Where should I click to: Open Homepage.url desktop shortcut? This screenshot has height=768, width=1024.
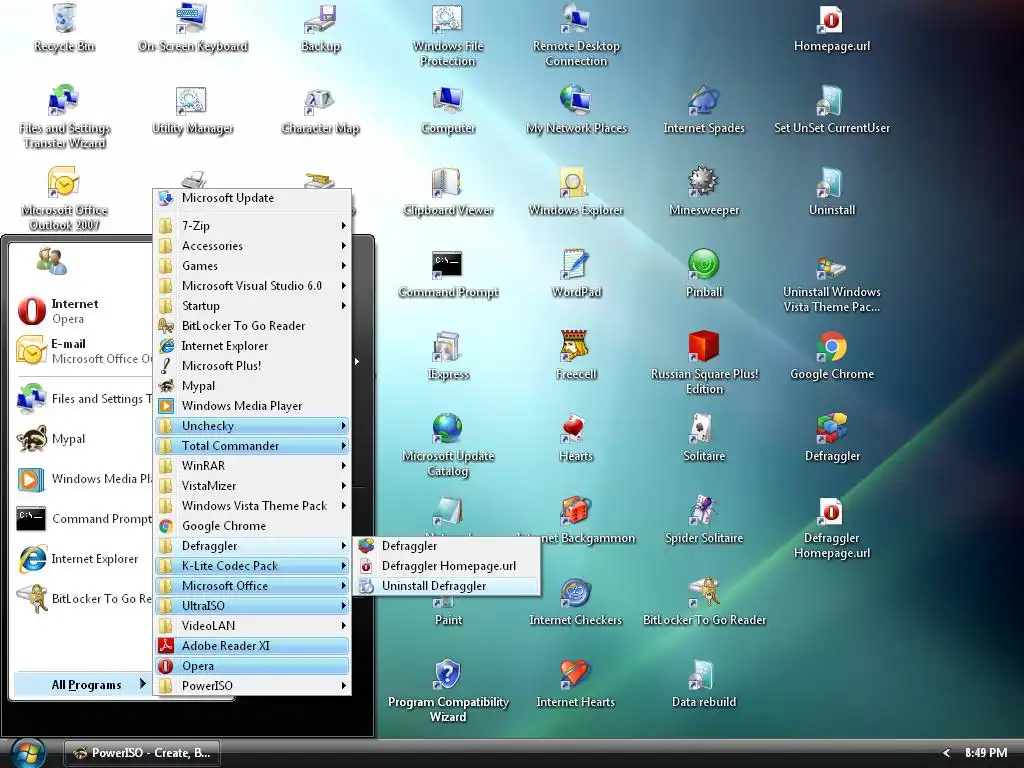point(831,28)
